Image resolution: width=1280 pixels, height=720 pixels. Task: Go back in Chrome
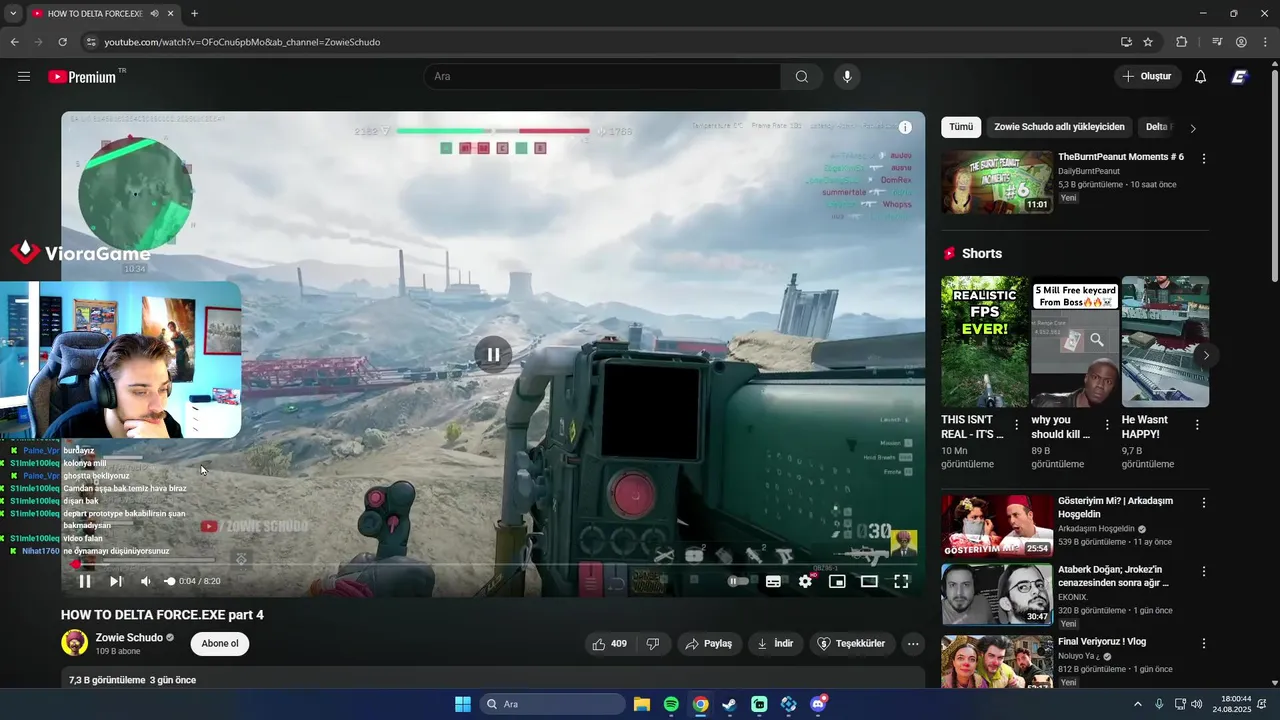(x=14, y=42)
